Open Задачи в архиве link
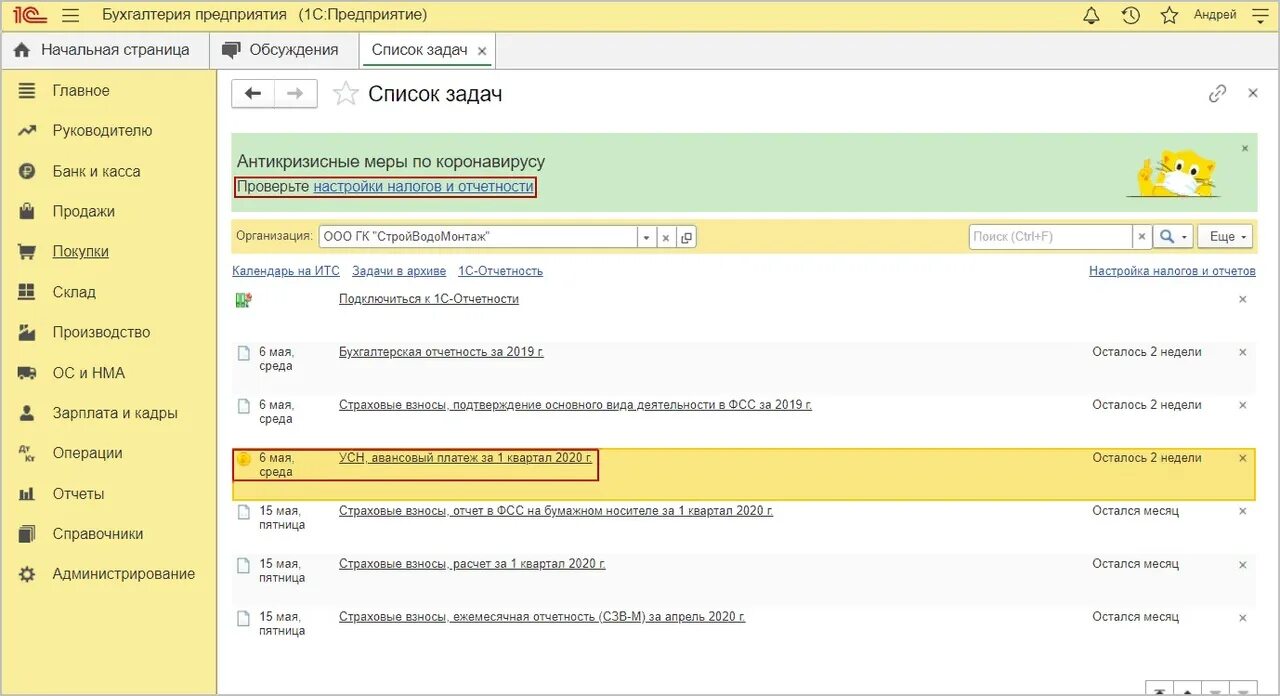 coord(399,271)
